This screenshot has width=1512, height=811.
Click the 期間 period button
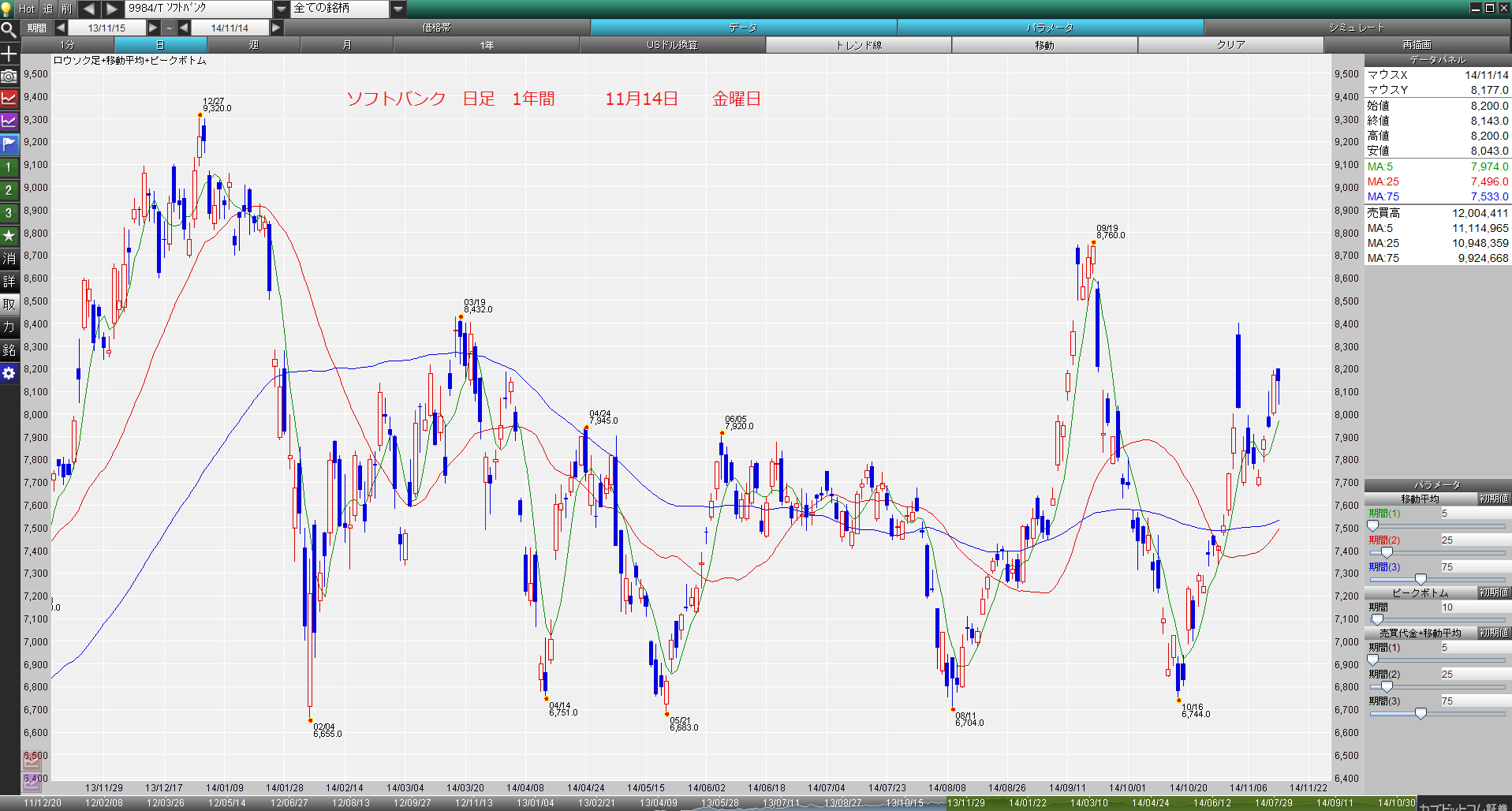[36, 28]
